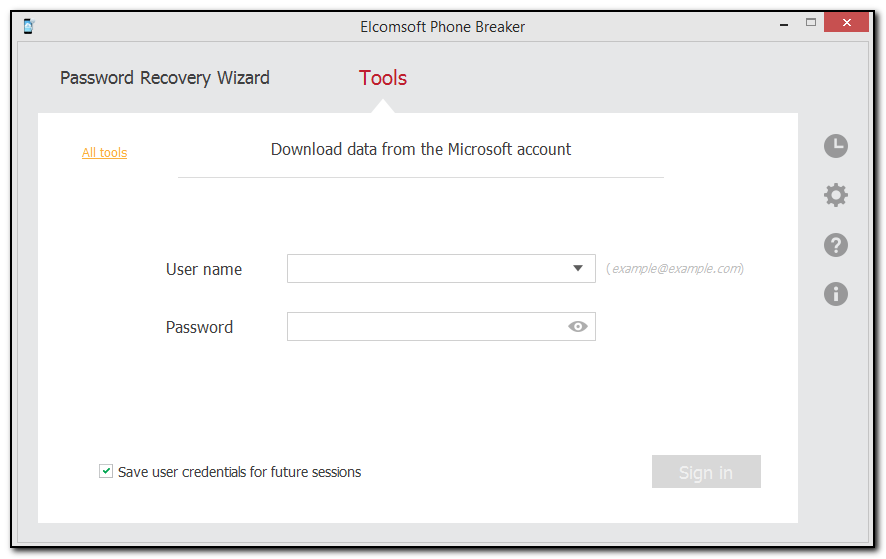Screen dimensions: 886x559
Task: Maximize the Elcomsoft Phone Breaker window
Action: click(810, 23)
